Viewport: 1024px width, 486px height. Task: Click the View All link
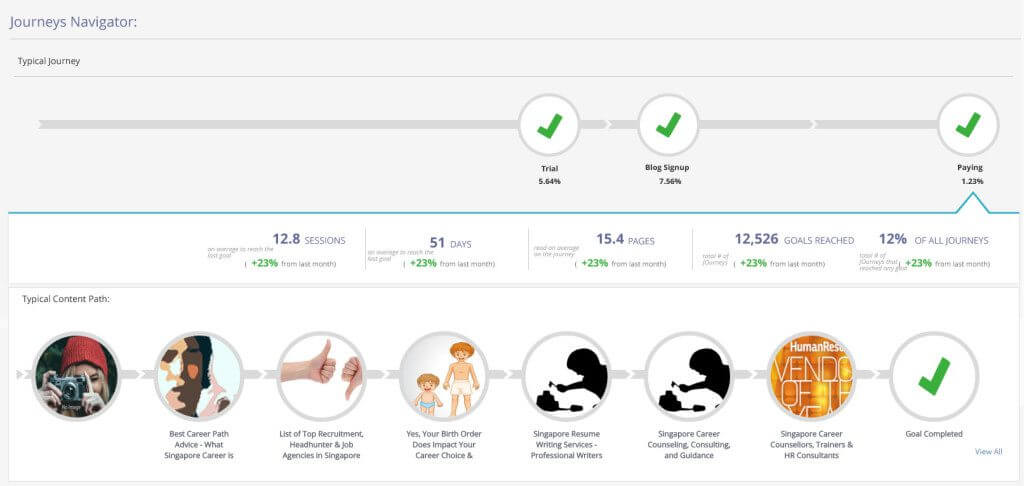(x=988, y=451)
